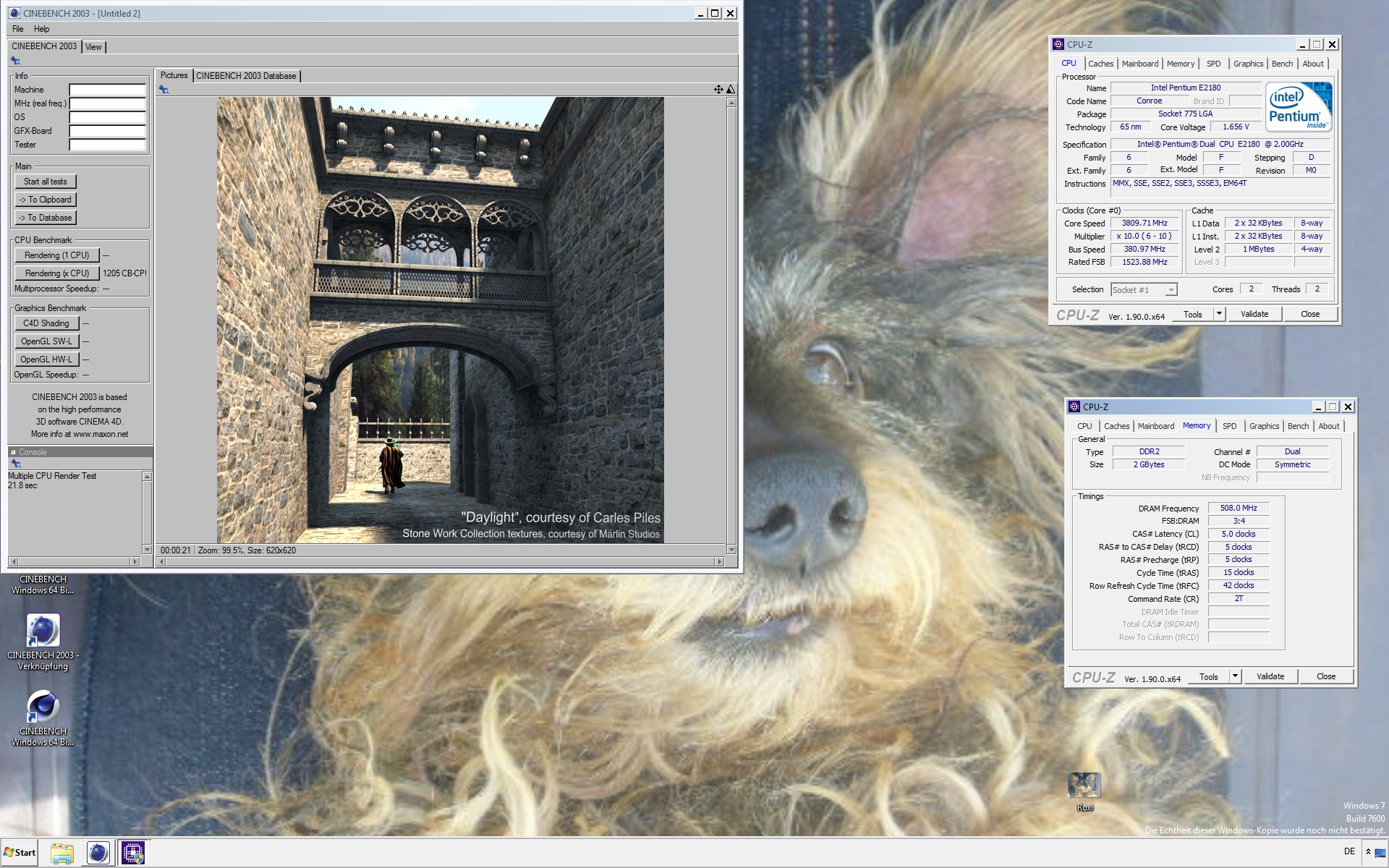
Task: Open Mainboard tab in upper CPU-Z window
Action: tap(1140, 64)
